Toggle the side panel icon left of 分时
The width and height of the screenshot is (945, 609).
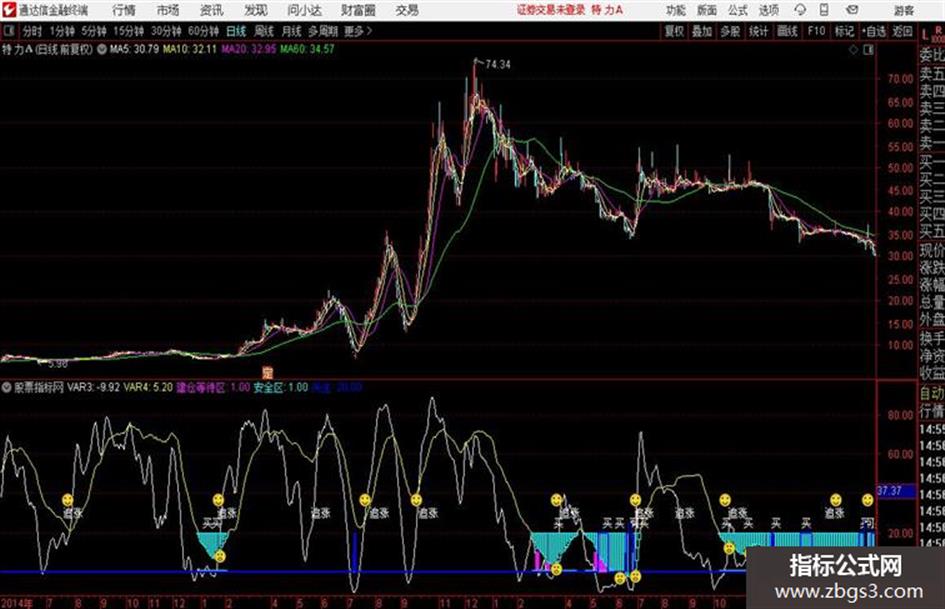[8, 31]
